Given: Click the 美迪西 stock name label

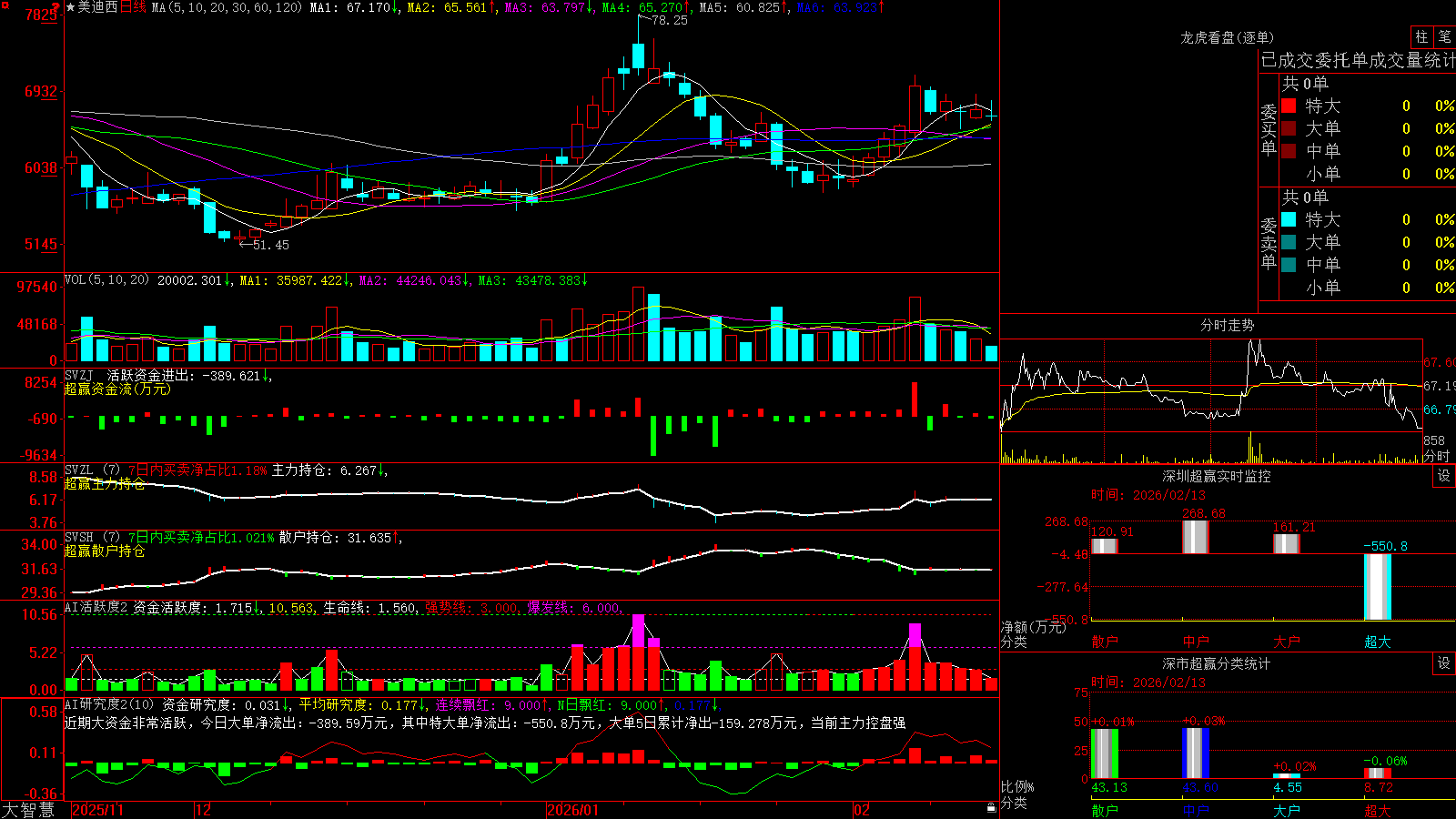Looking at the screenshot, I should tap(98, 7).
